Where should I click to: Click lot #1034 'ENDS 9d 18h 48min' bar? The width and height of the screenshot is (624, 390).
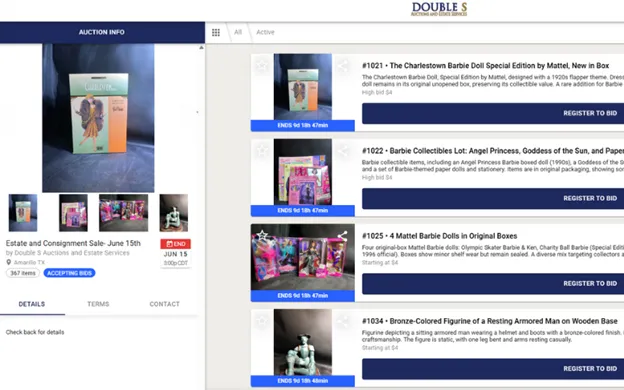pyautogui.click(x=303, y=381)
